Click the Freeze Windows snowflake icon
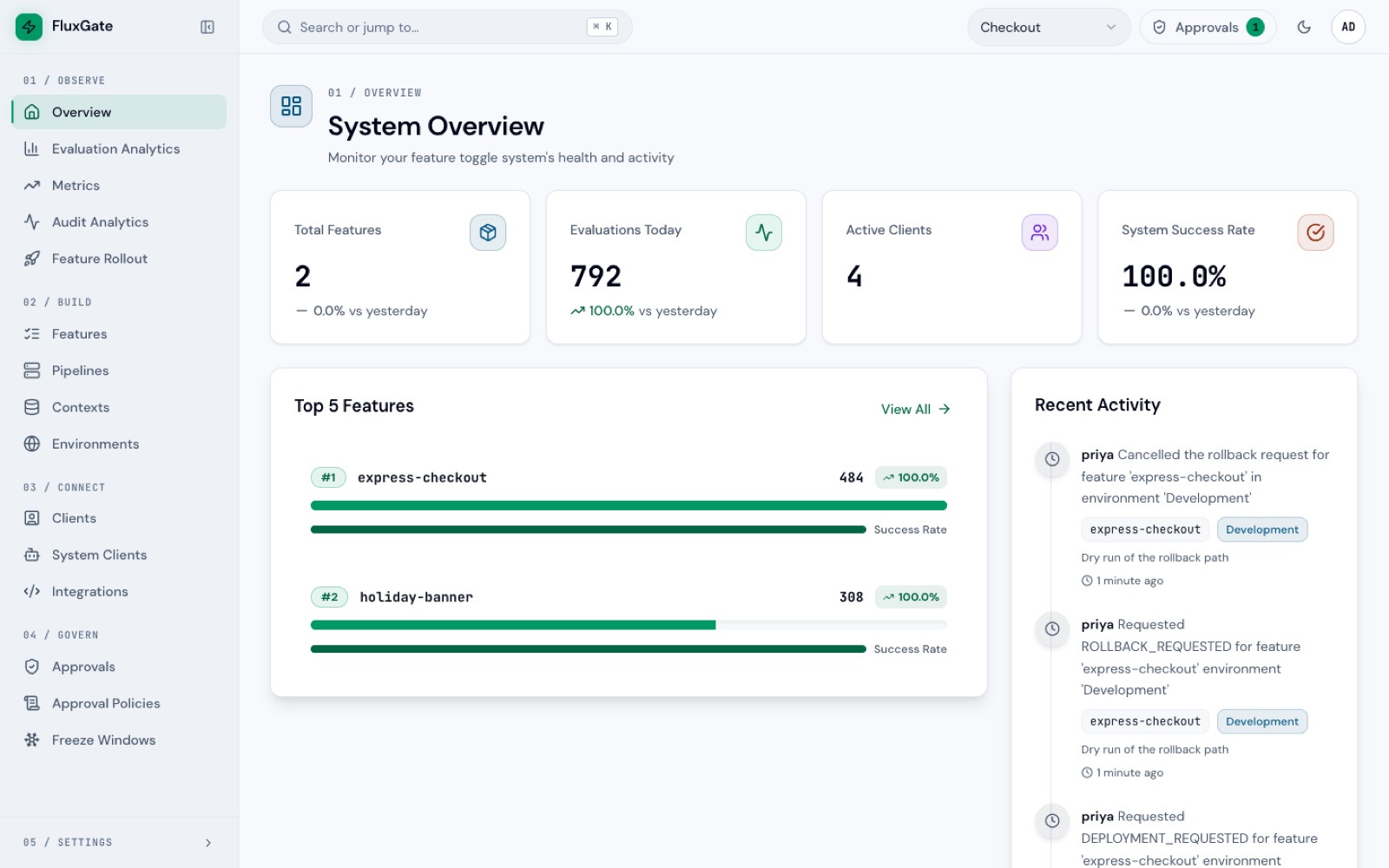The image size is (1389, 868). click(x=32, y=740)
